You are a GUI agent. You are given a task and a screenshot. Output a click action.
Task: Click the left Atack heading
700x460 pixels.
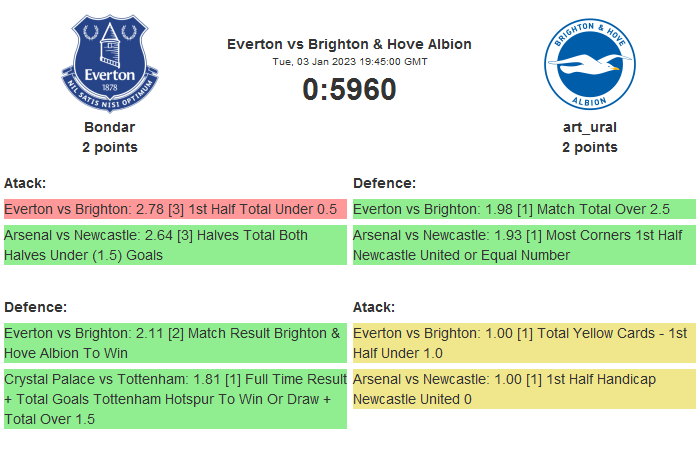click(x=25, y=183)
